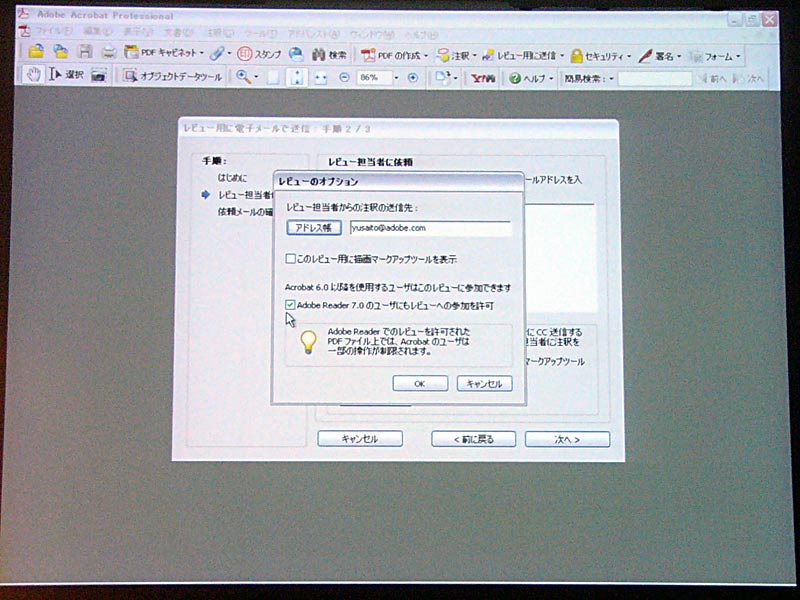
Task: Click the Actual Size page icon
Action: point(274,77)
